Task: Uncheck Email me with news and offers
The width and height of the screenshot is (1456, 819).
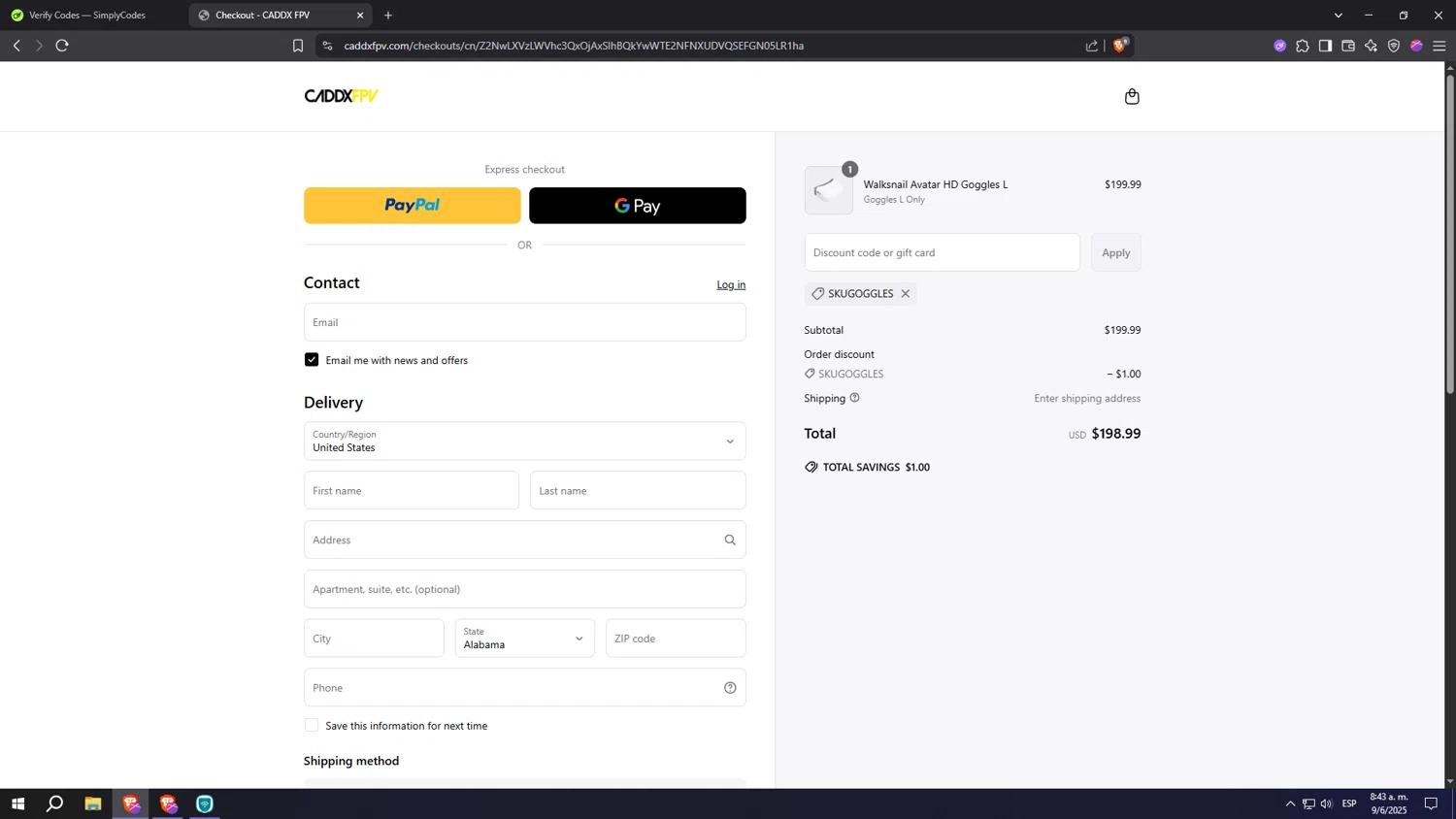Action: [312, 360]
